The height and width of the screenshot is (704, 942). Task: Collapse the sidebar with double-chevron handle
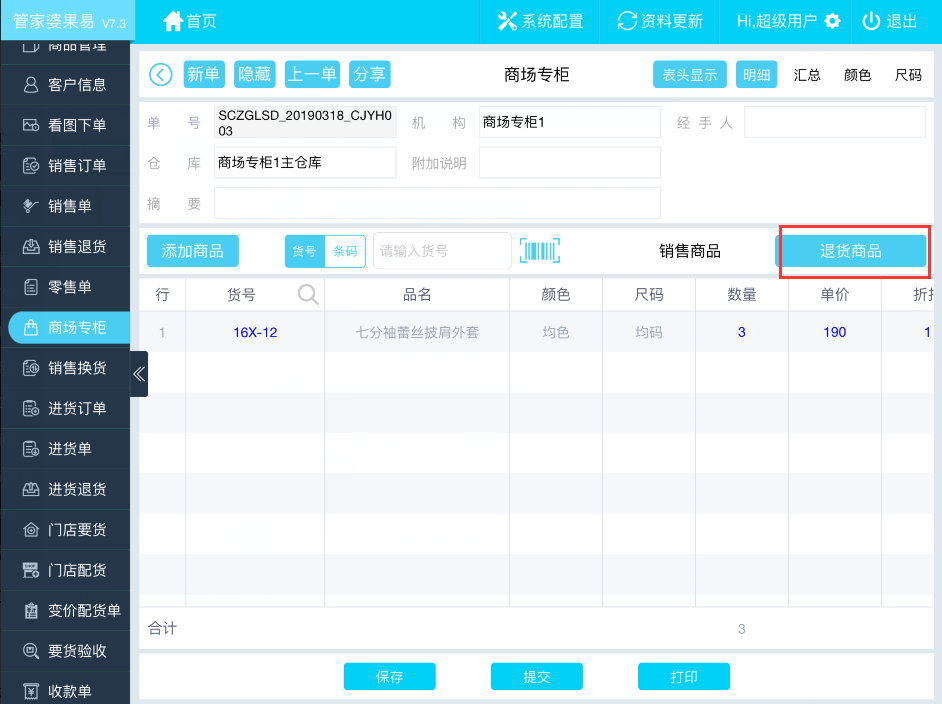[139, 374]
